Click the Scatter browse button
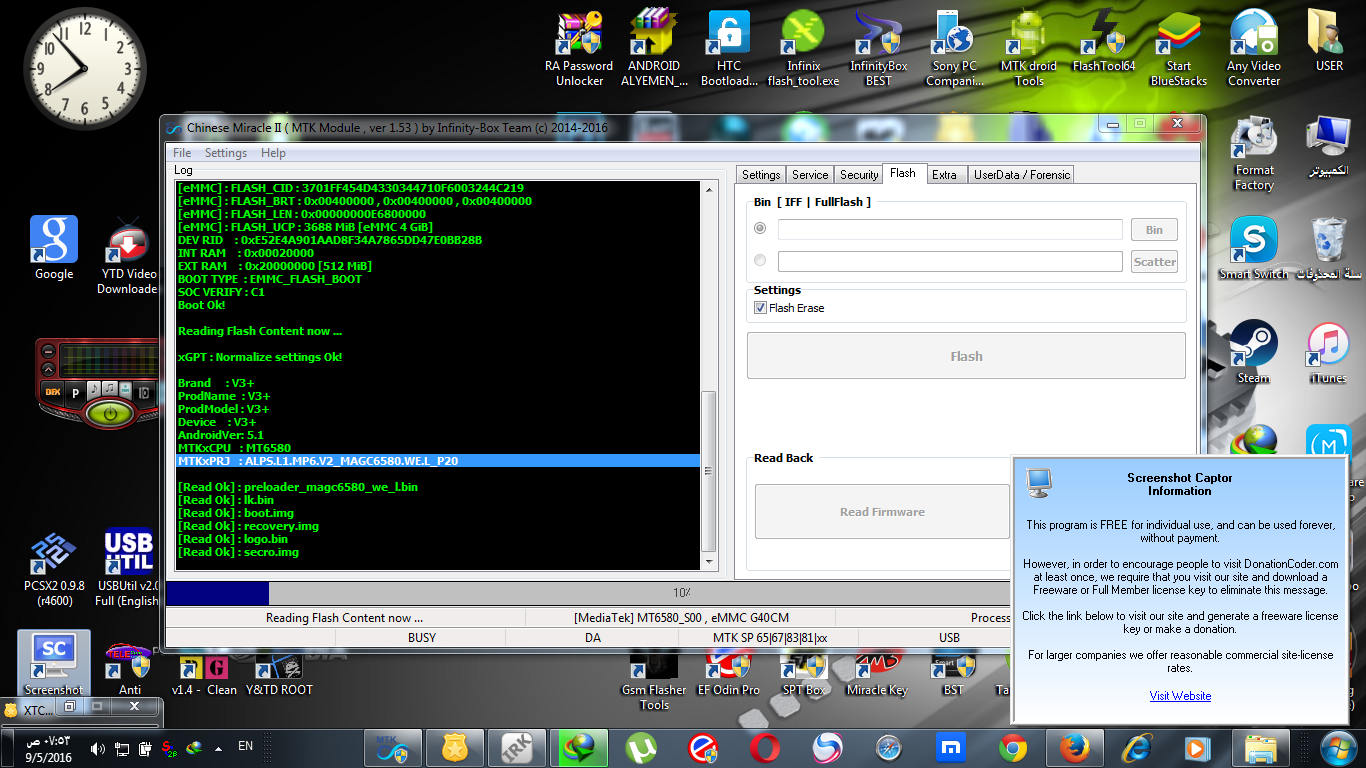The width and height of the screenshot is (1366, 768). coord(1154,262)
